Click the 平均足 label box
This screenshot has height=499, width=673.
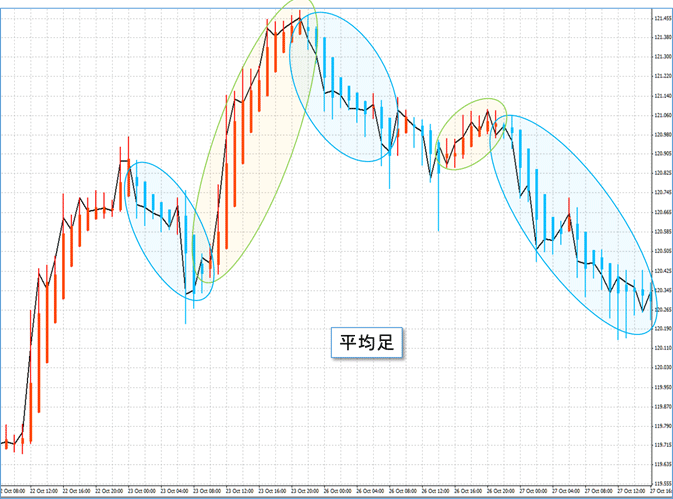click(x=365, y=342)
